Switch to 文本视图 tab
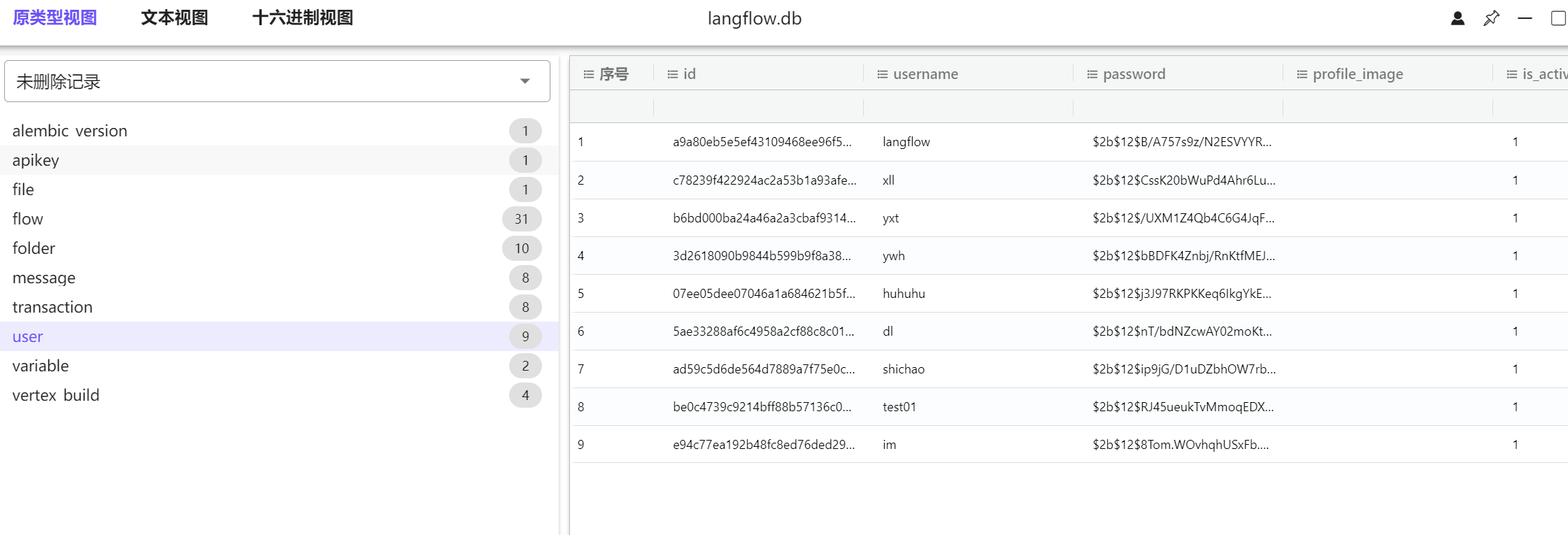This screenshot has height=535, width=1568. coord(174,18)
